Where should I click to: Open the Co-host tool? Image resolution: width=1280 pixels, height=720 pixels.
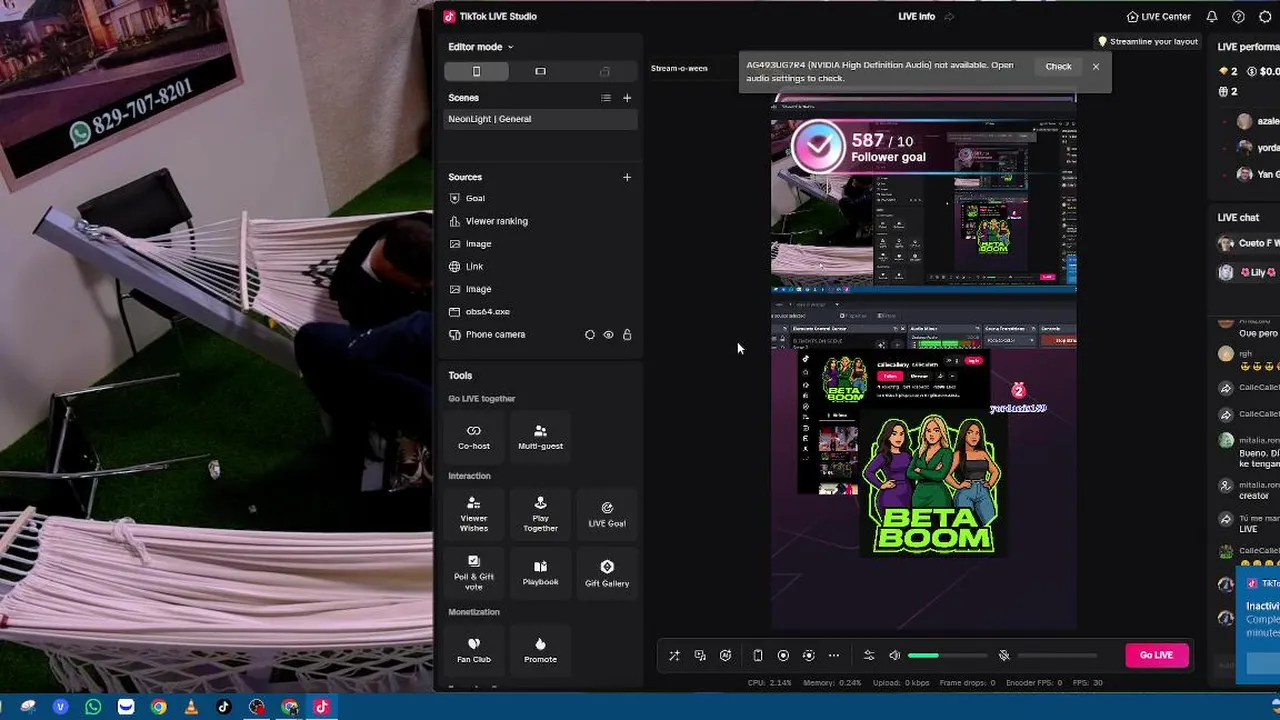click(474, 437)
